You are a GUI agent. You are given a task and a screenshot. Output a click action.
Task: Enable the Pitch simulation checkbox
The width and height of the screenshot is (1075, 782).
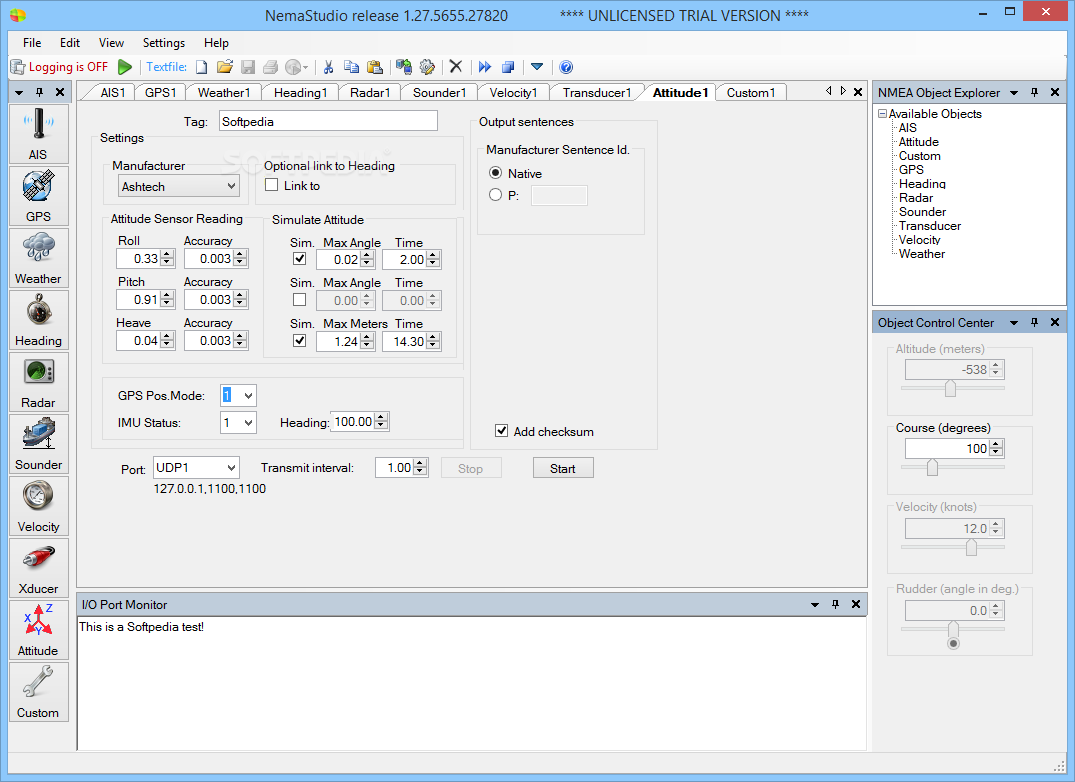coord(299,300)
